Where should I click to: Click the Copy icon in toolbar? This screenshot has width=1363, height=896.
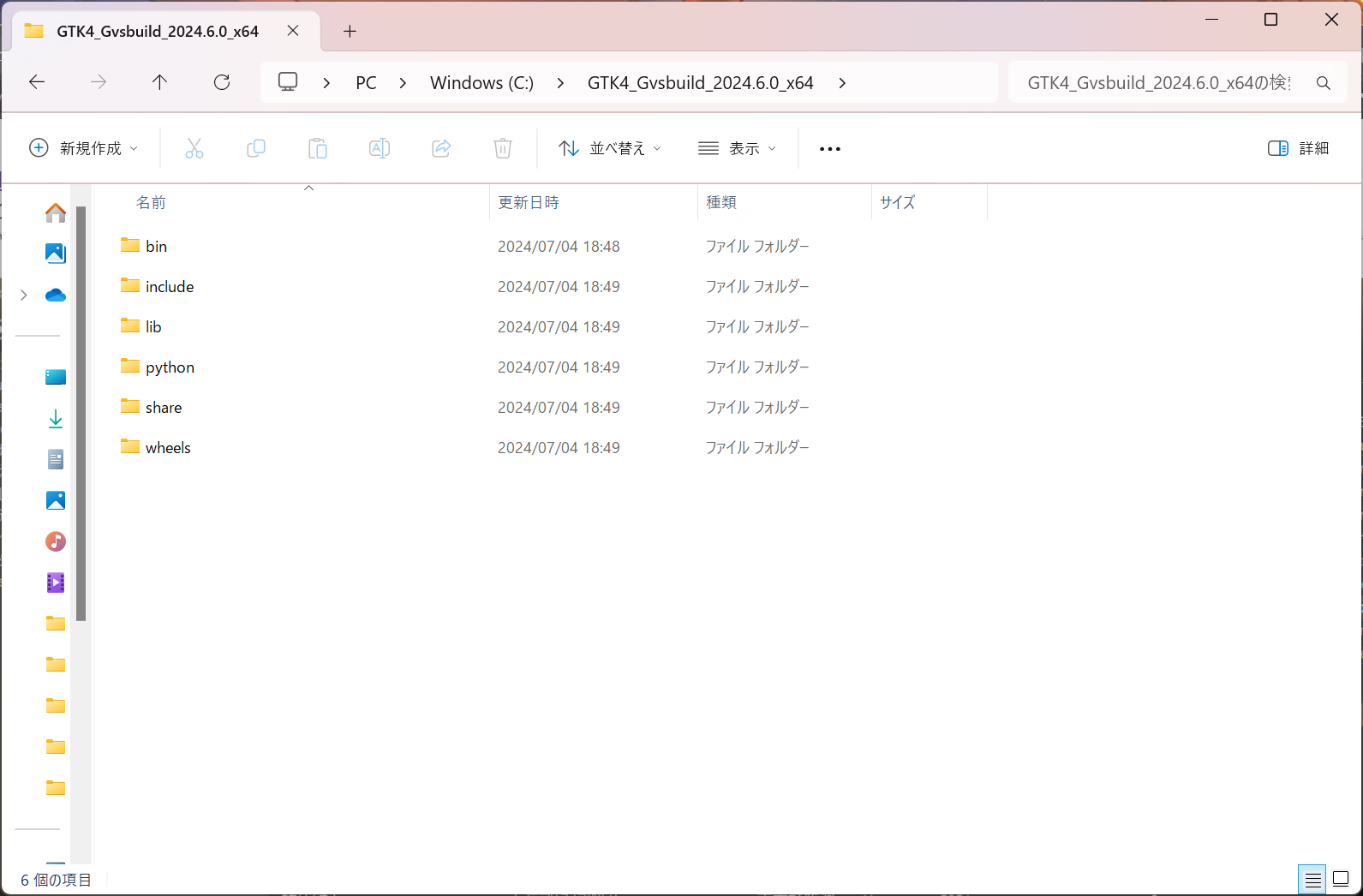click(256, 148)
